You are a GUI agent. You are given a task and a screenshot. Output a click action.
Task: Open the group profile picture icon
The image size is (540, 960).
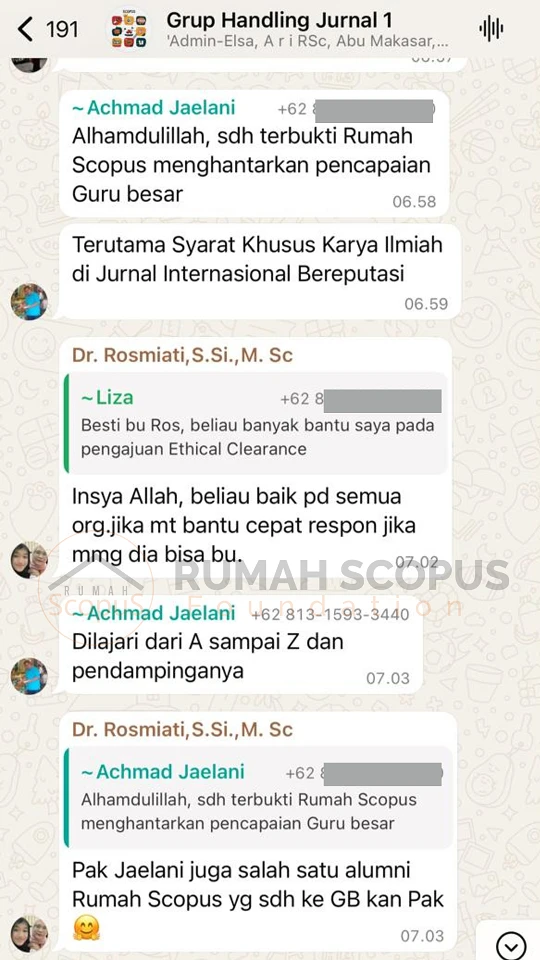[x=129, y=29]
